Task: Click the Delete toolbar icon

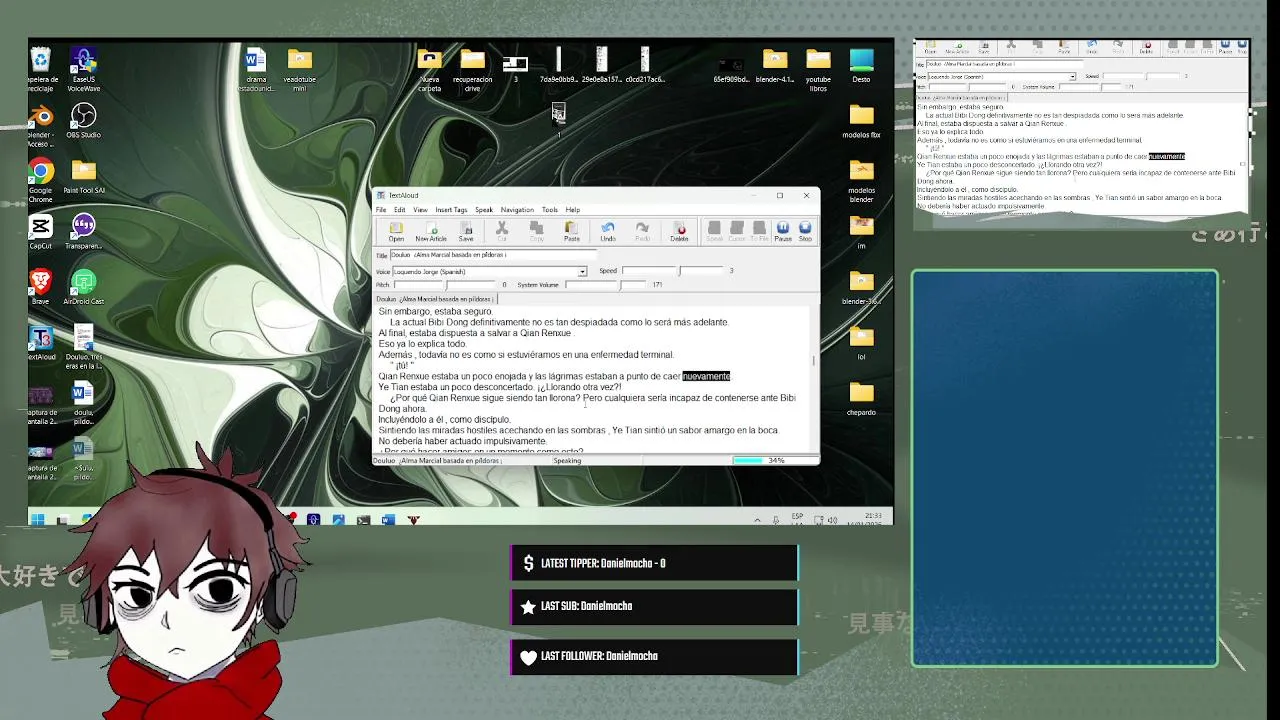Action: tap(680, 232)
